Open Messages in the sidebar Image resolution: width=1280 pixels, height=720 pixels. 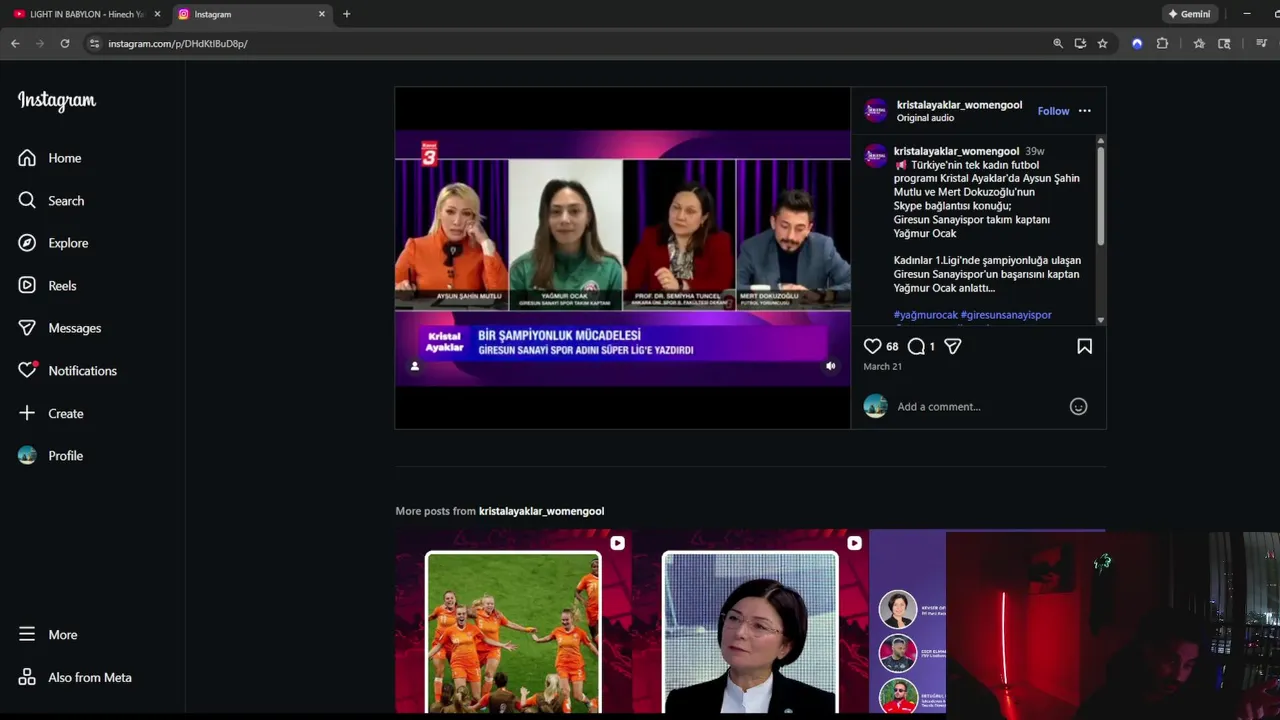60,328
